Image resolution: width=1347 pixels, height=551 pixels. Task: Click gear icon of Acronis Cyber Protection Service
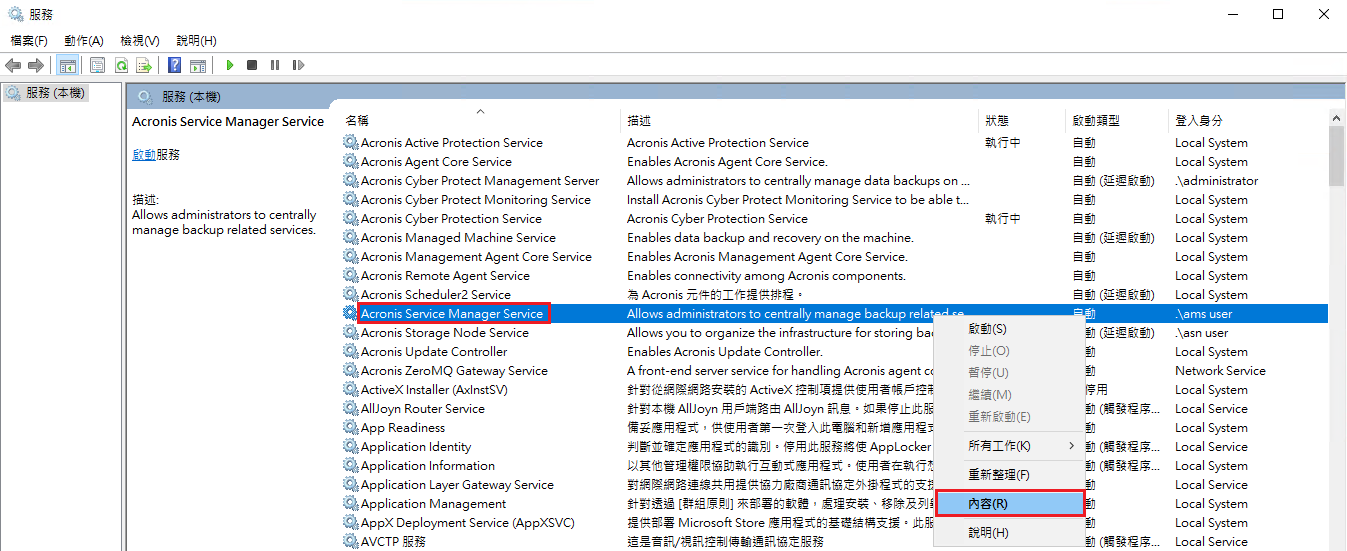(350, 218)
